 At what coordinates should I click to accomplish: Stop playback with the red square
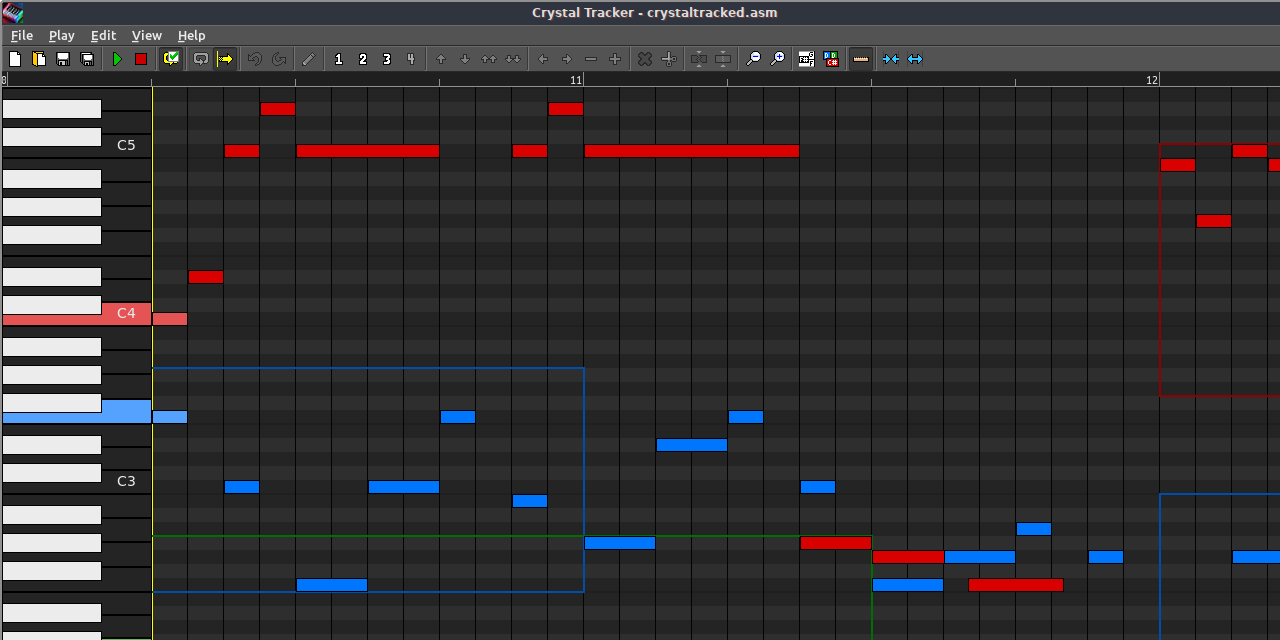(141, 59)
